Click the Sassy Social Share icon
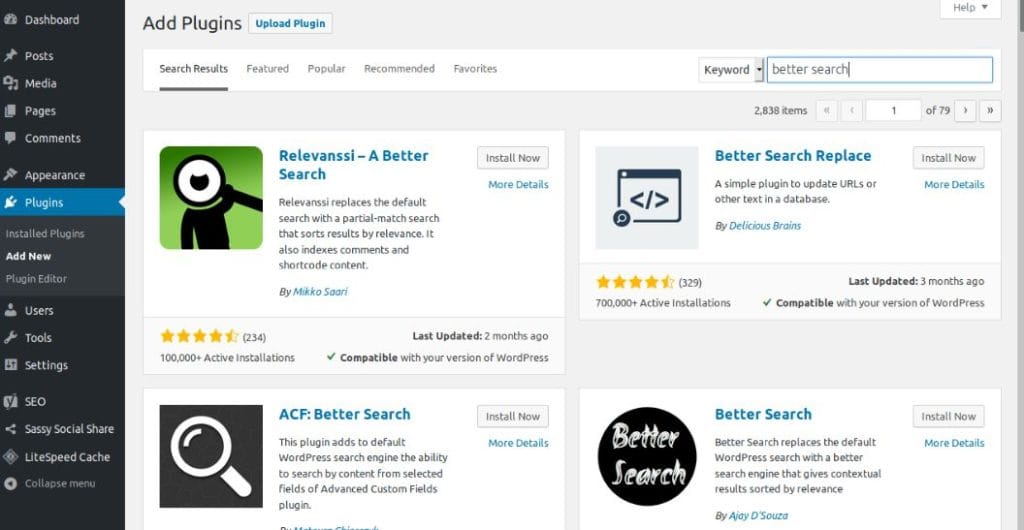 tap(10, 429)
